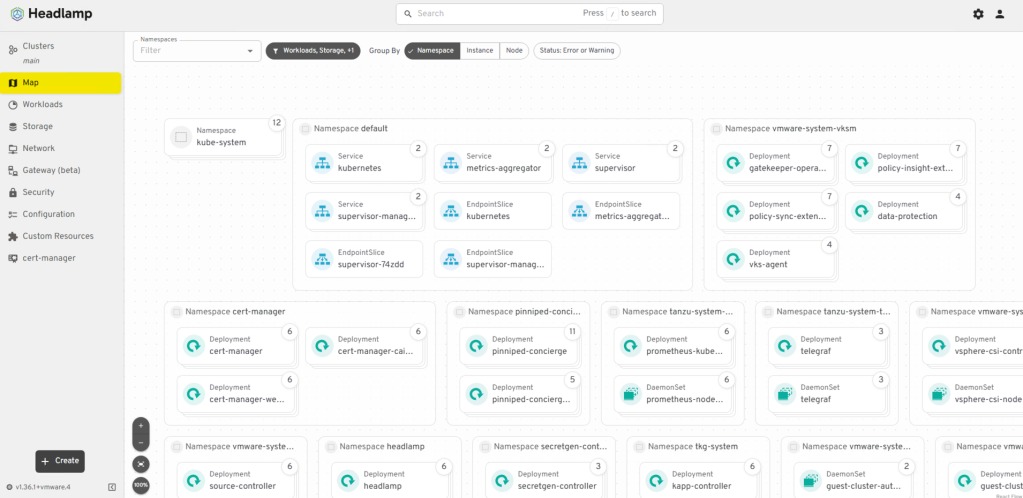Click the Custom Resources puzzle icon
This screenshot has width=1023, height=498.
click(12, 236)
